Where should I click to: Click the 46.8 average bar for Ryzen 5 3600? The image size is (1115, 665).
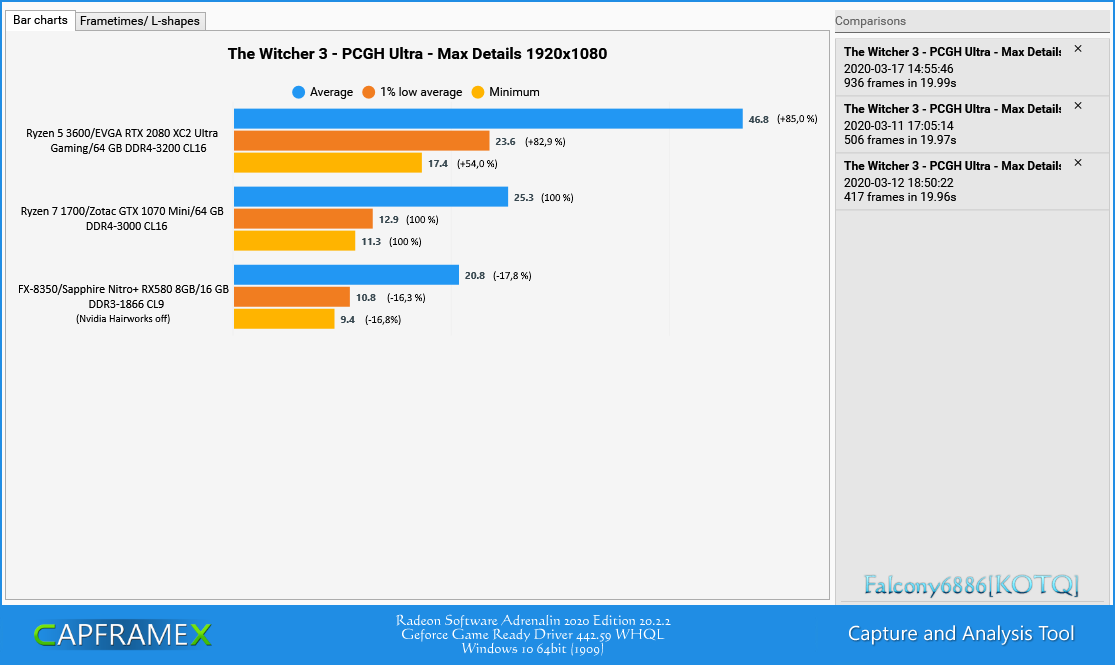(x=488, y=119)
